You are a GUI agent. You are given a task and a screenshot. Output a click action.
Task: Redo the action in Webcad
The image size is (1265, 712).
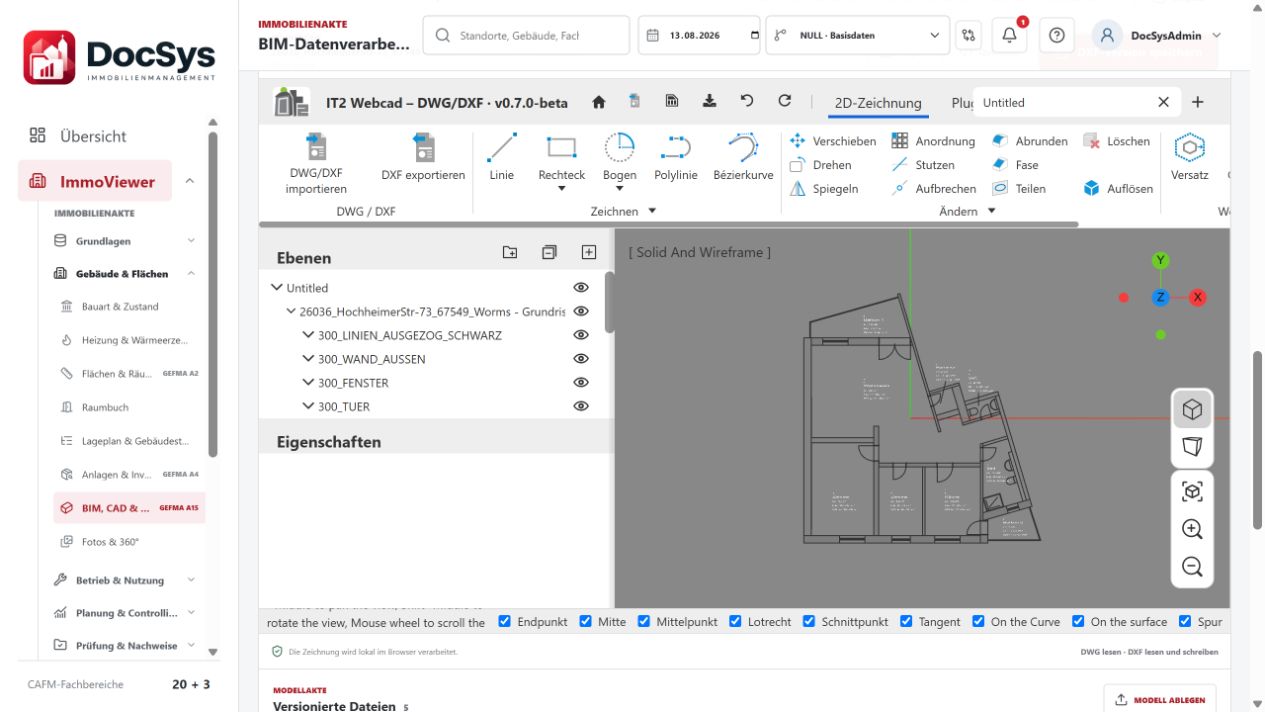(x=784, y=101)
